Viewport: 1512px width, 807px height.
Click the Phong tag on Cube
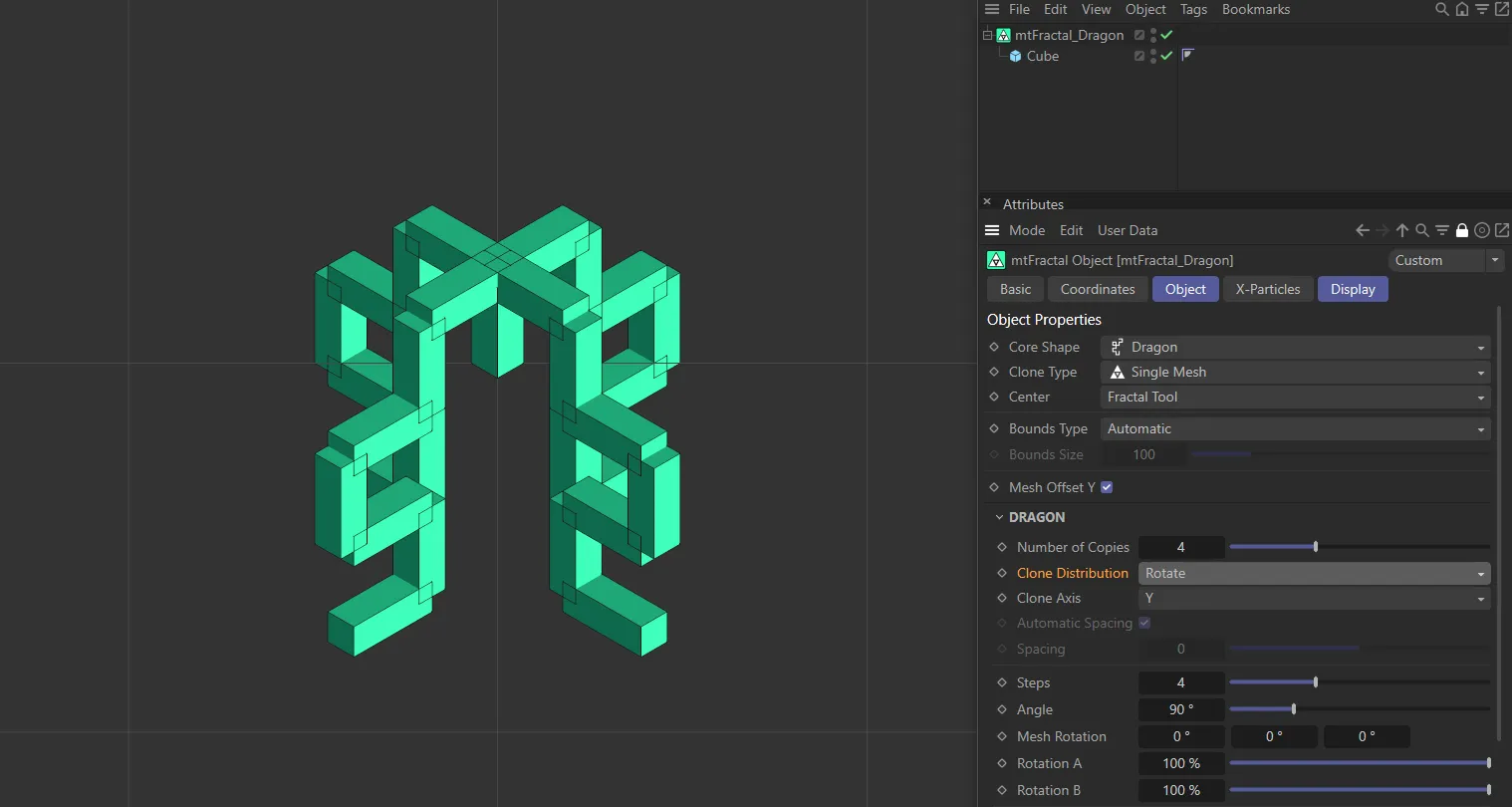click(1187, 55)
